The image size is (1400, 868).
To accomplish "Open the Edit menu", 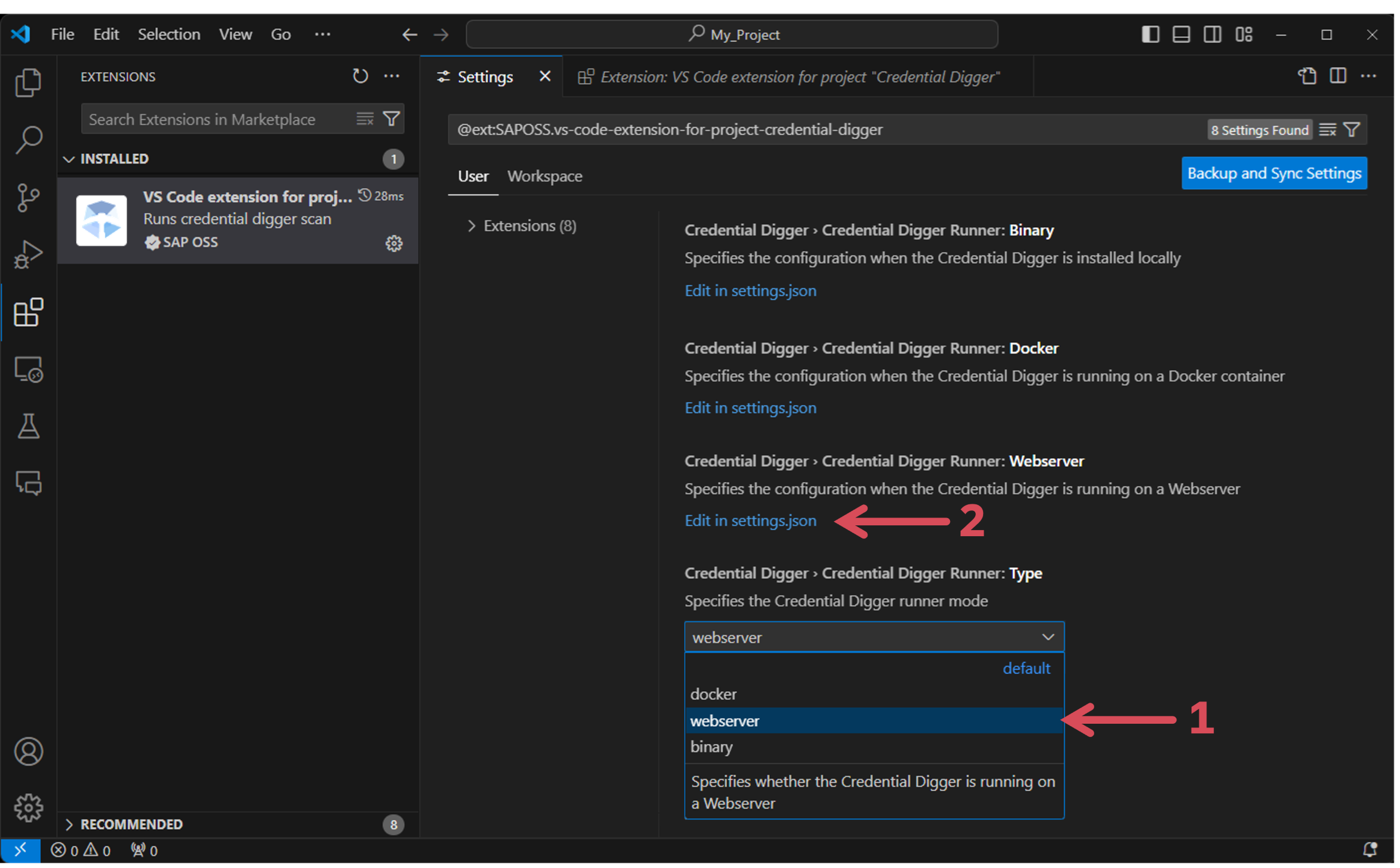I will 106,34.
